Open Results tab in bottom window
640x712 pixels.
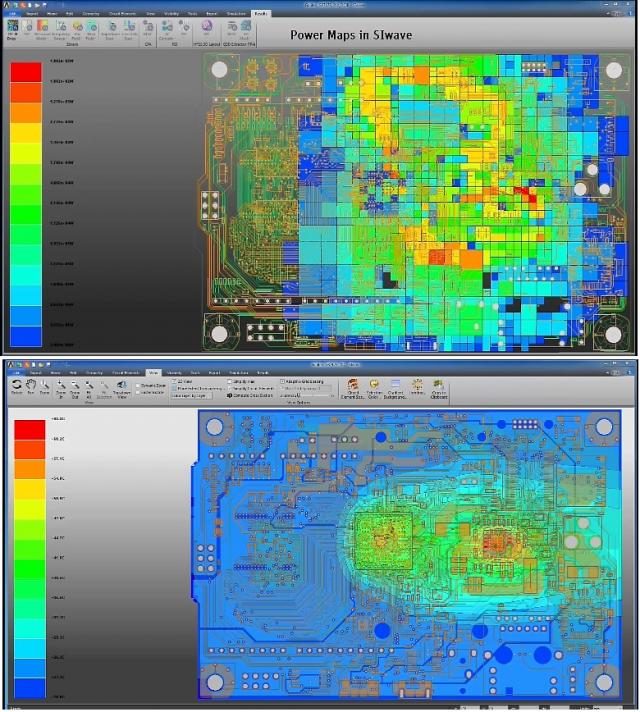coord(263,373)
